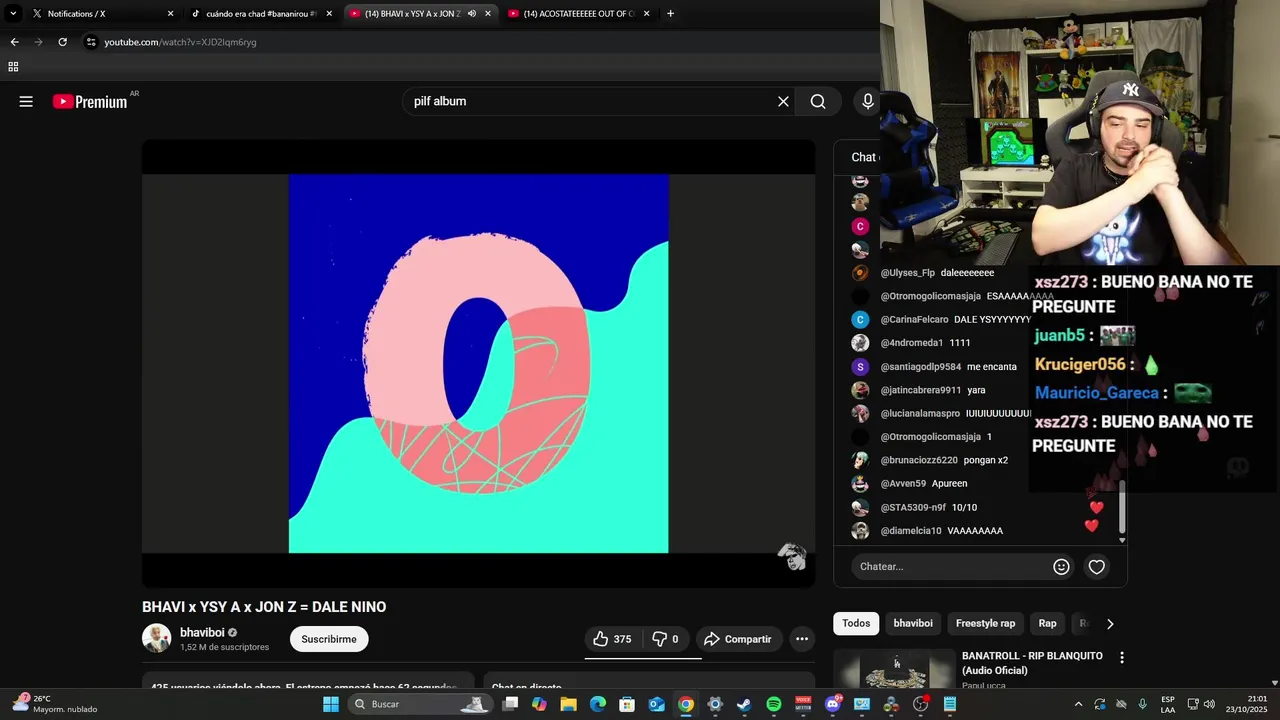Open Discord from the taskbar
The width and height of the screenshot is (1280, 720).
tap(832, 704)
